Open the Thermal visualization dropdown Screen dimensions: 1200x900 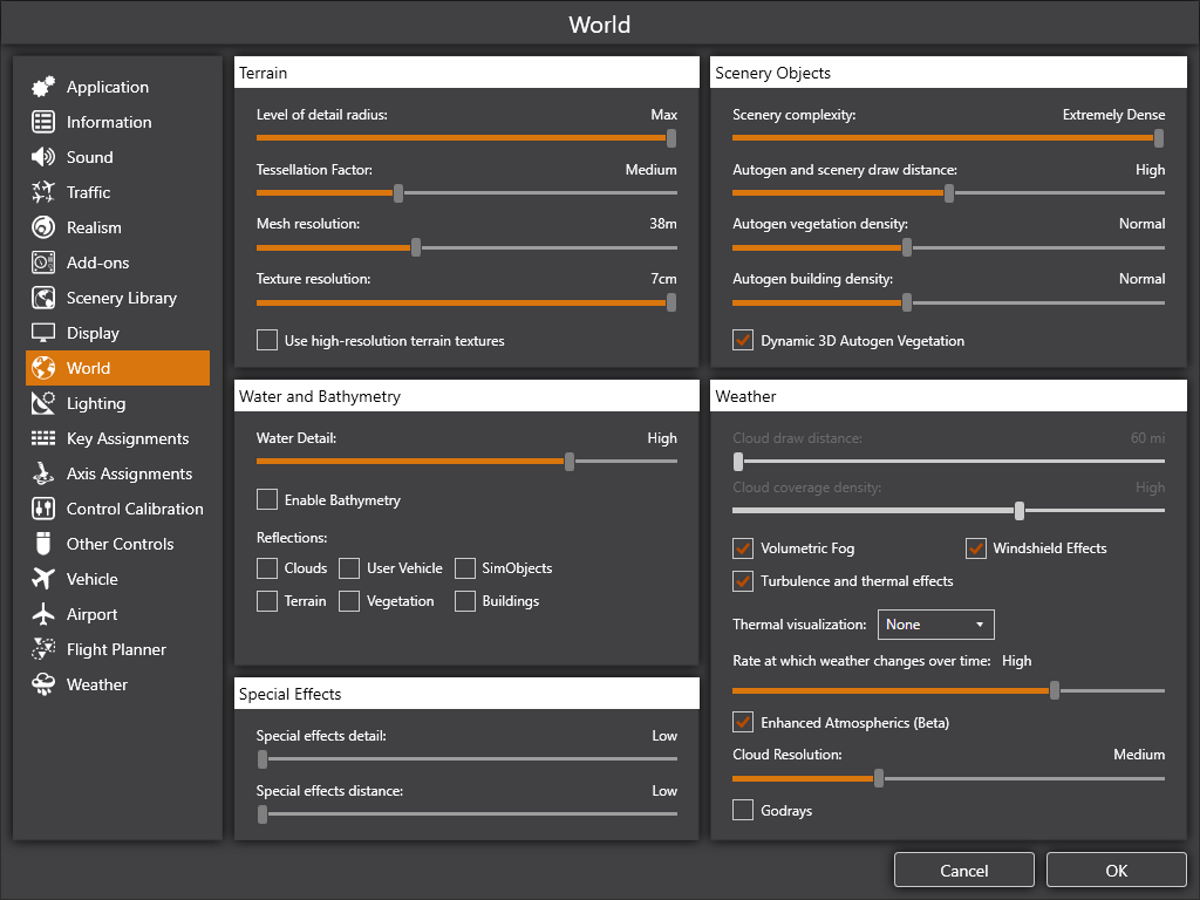[935, 624]
